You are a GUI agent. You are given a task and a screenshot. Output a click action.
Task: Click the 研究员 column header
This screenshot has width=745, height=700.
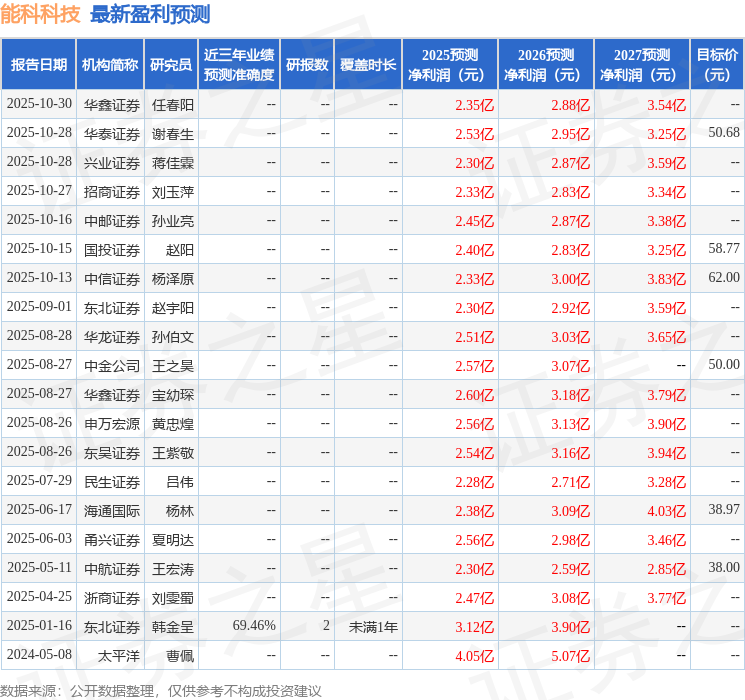tap(171, 65)
